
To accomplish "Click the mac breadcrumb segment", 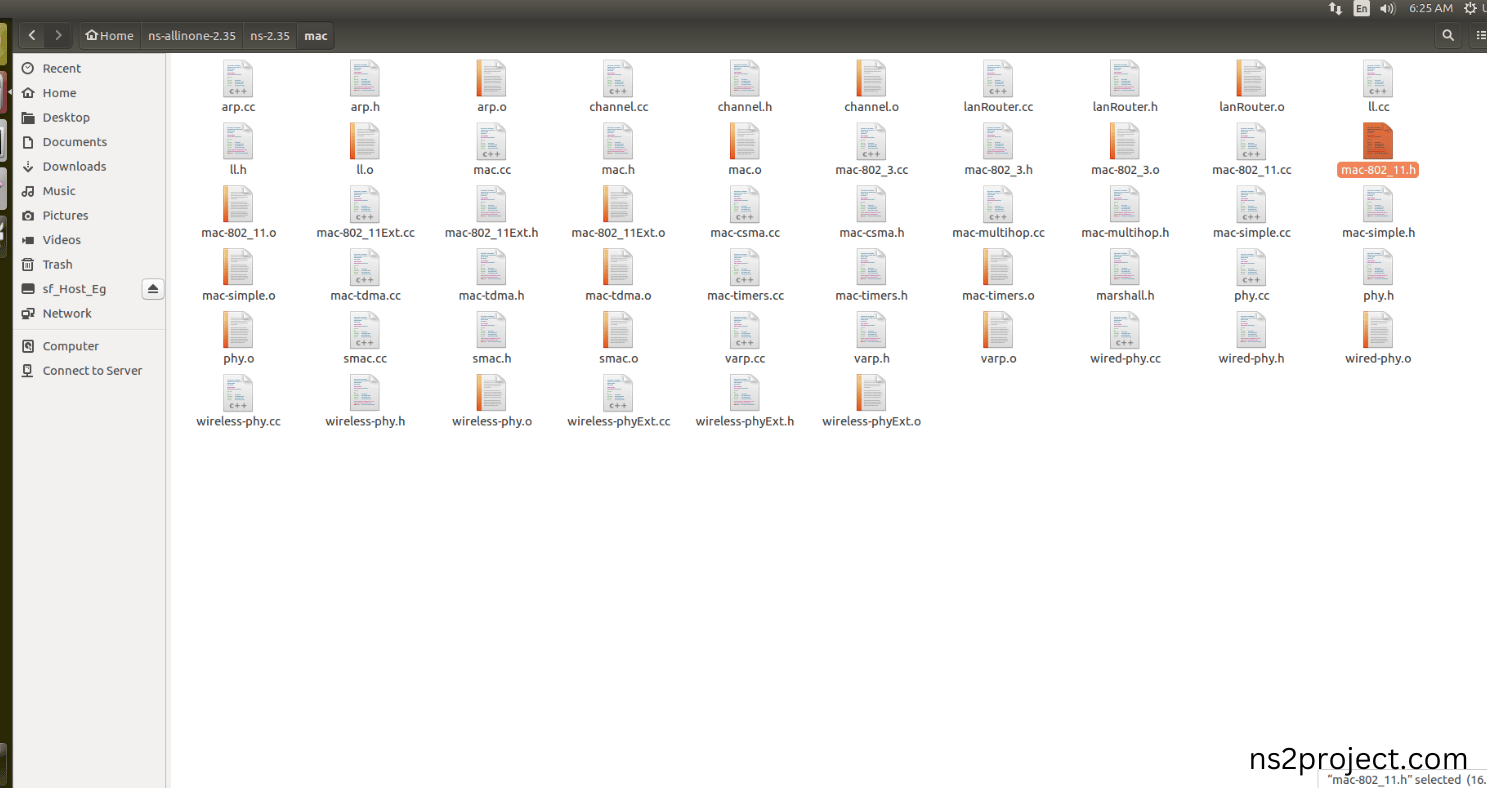I will [316, 36].
